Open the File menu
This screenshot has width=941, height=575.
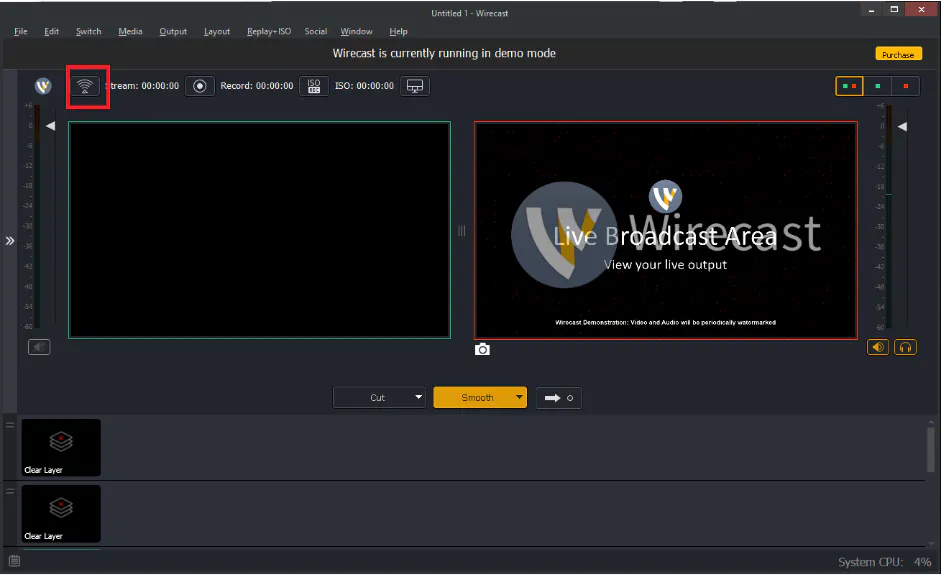[21, 31]
